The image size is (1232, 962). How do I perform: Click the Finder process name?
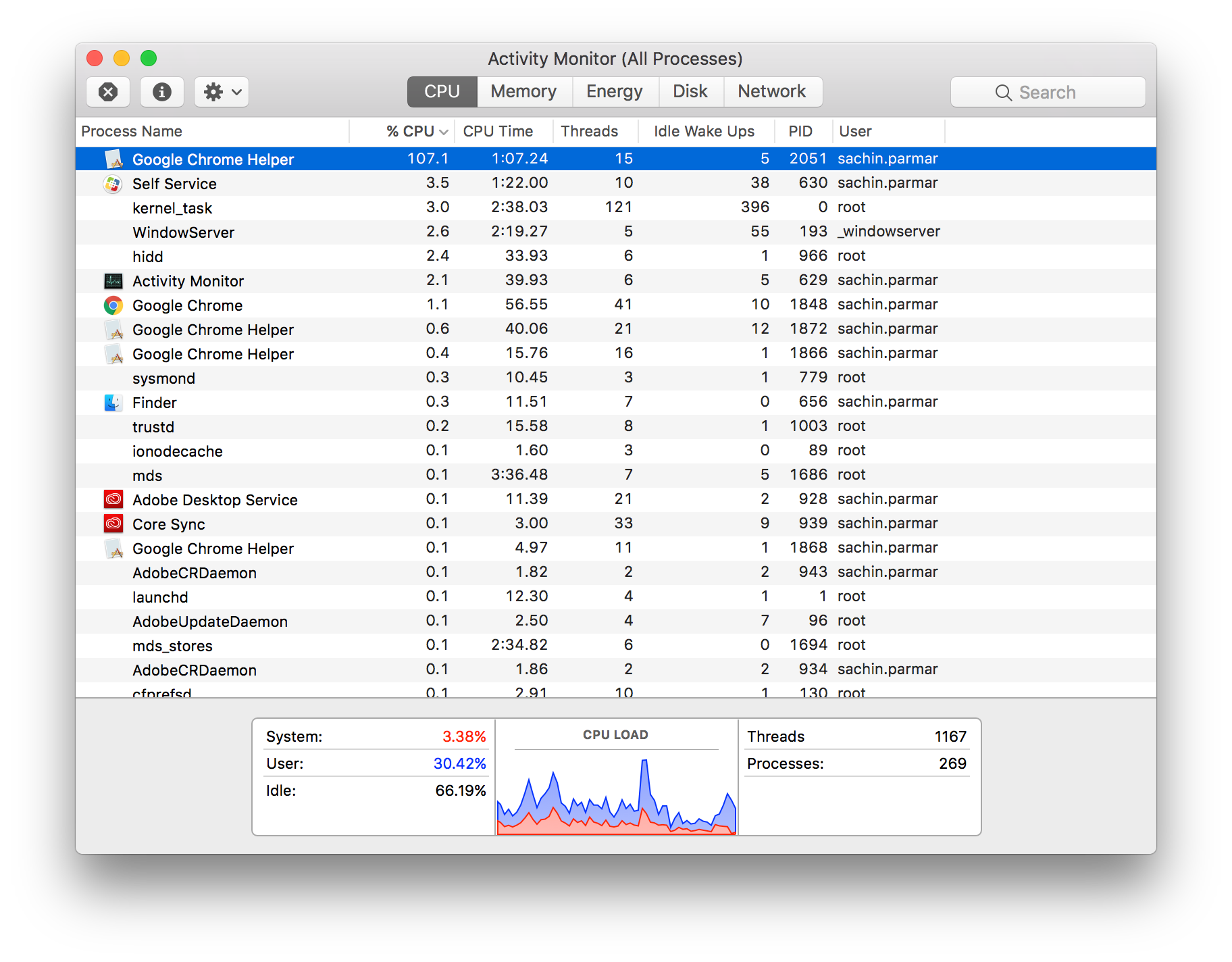154,403
